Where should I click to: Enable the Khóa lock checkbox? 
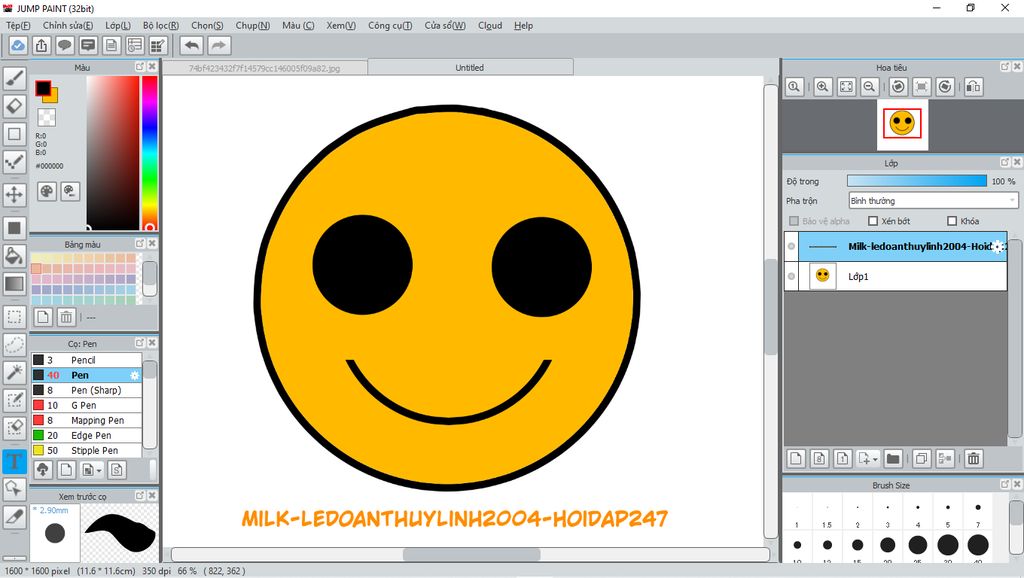[952, 221]
